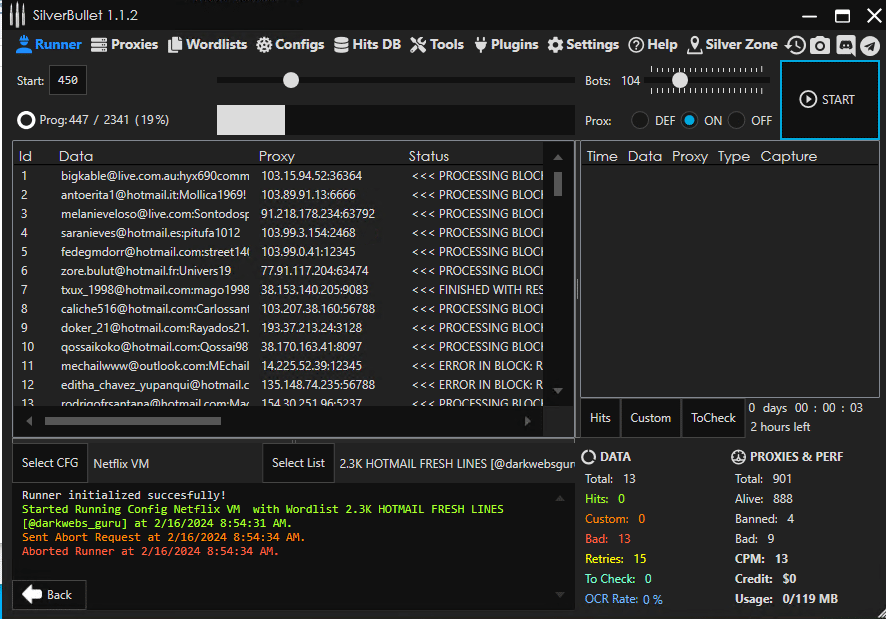Select the DEF proxy radio option
Image resolution: width=886 pixels, height=619 pixels.
[x=640, y=120]
